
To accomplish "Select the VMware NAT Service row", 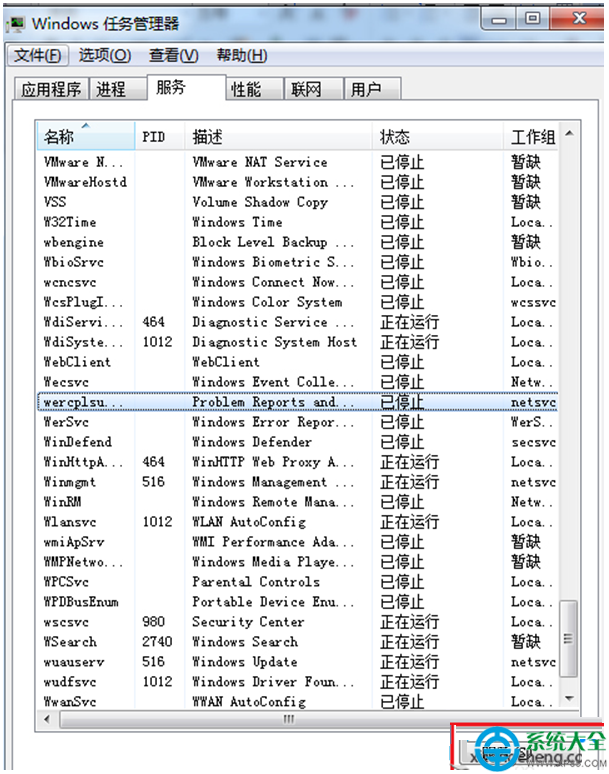I will pyautogui.click(x=298, y=162).
